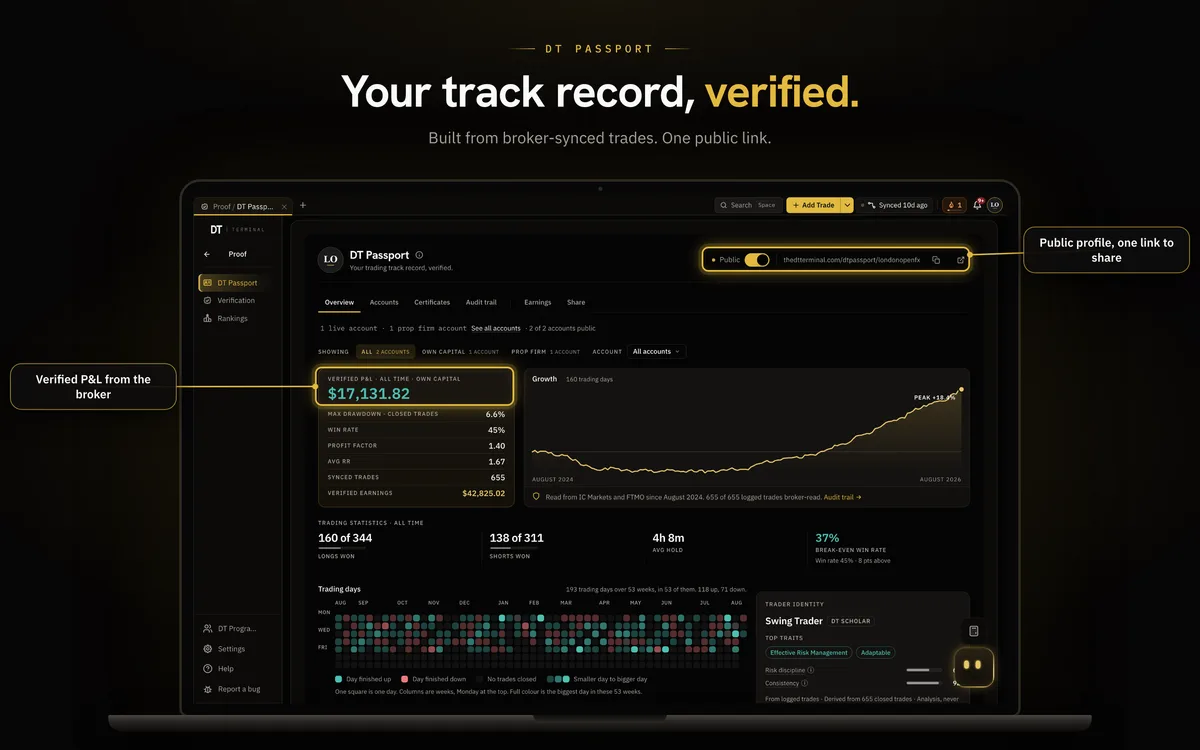The height and width of the screenshot is (750, 1200).
Task: Click the Verified P&L value $17,131.82
Action: point(369,394)
